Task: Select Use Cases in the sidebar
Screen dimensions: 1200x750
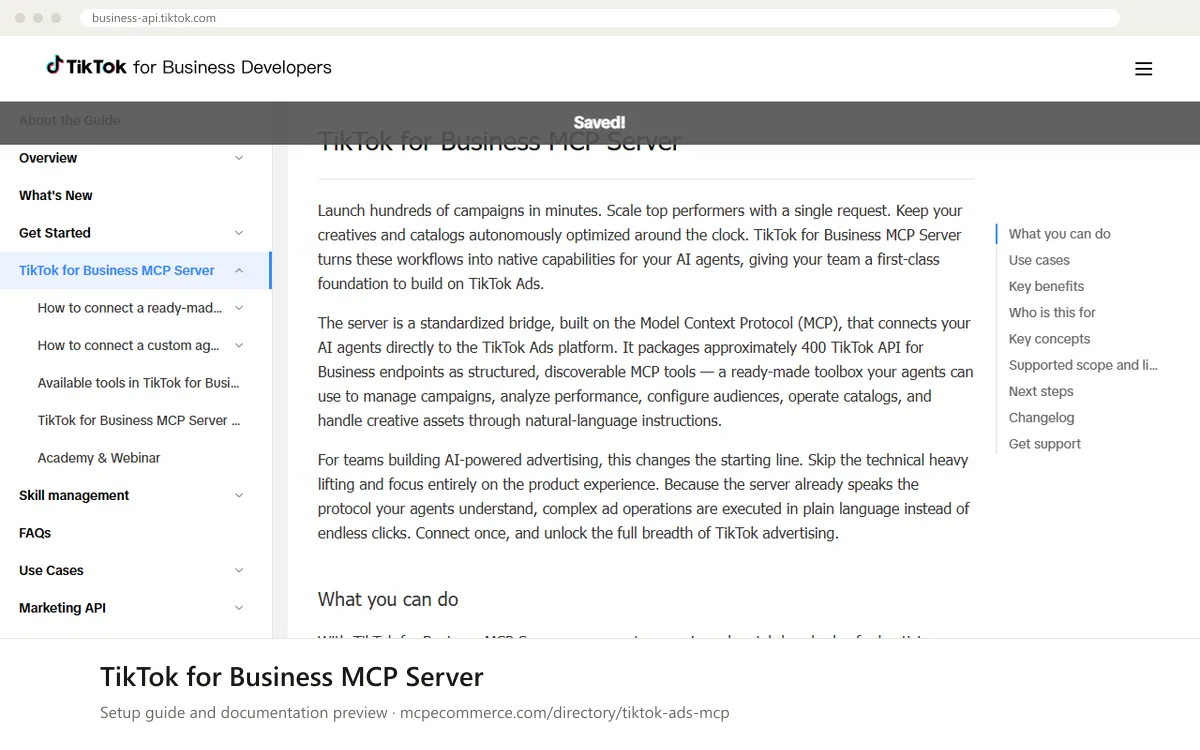Action: point(51,570)
